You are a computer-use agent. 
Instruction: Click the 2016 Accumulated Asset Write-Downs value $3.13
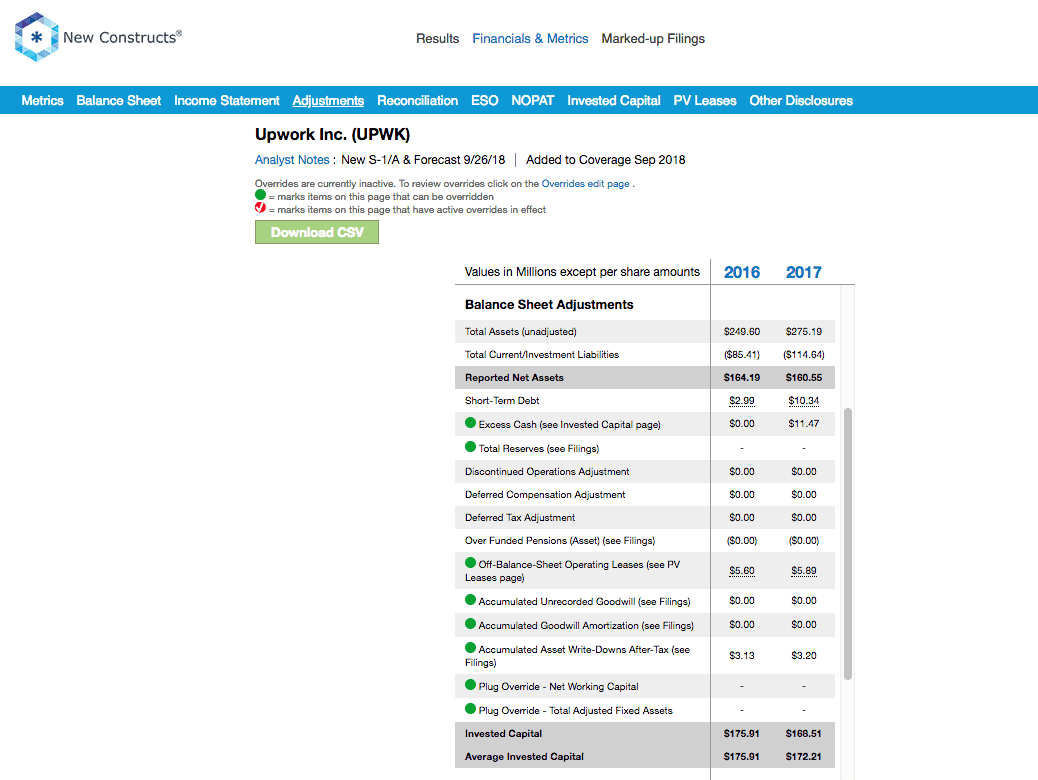(742, 656)
